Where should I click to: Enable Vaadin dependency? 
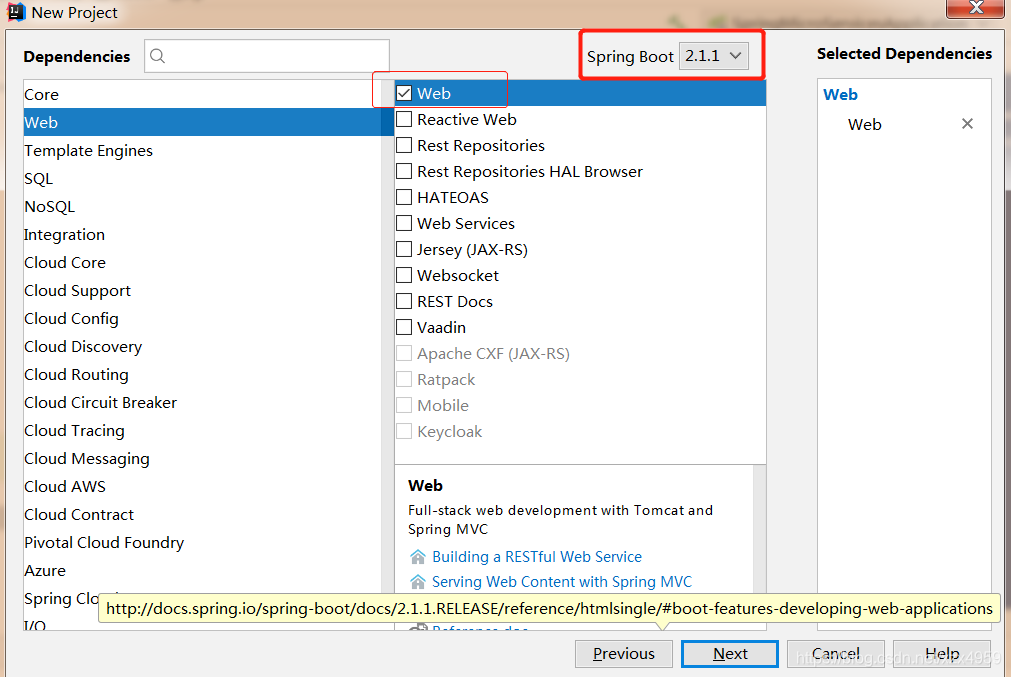[404, 327]
